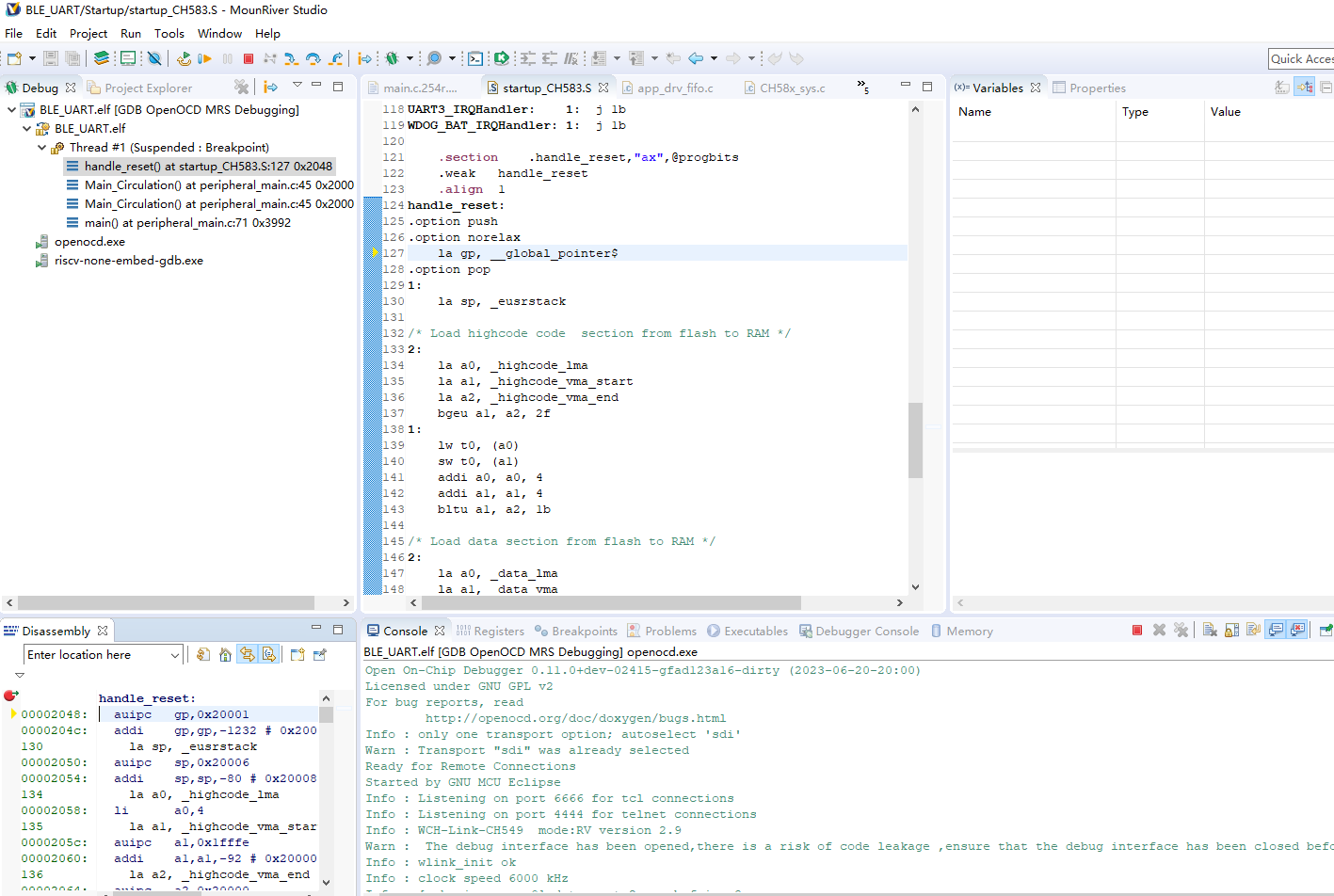
Task: Click the Pin Console icon
Action: point(1326,630)
